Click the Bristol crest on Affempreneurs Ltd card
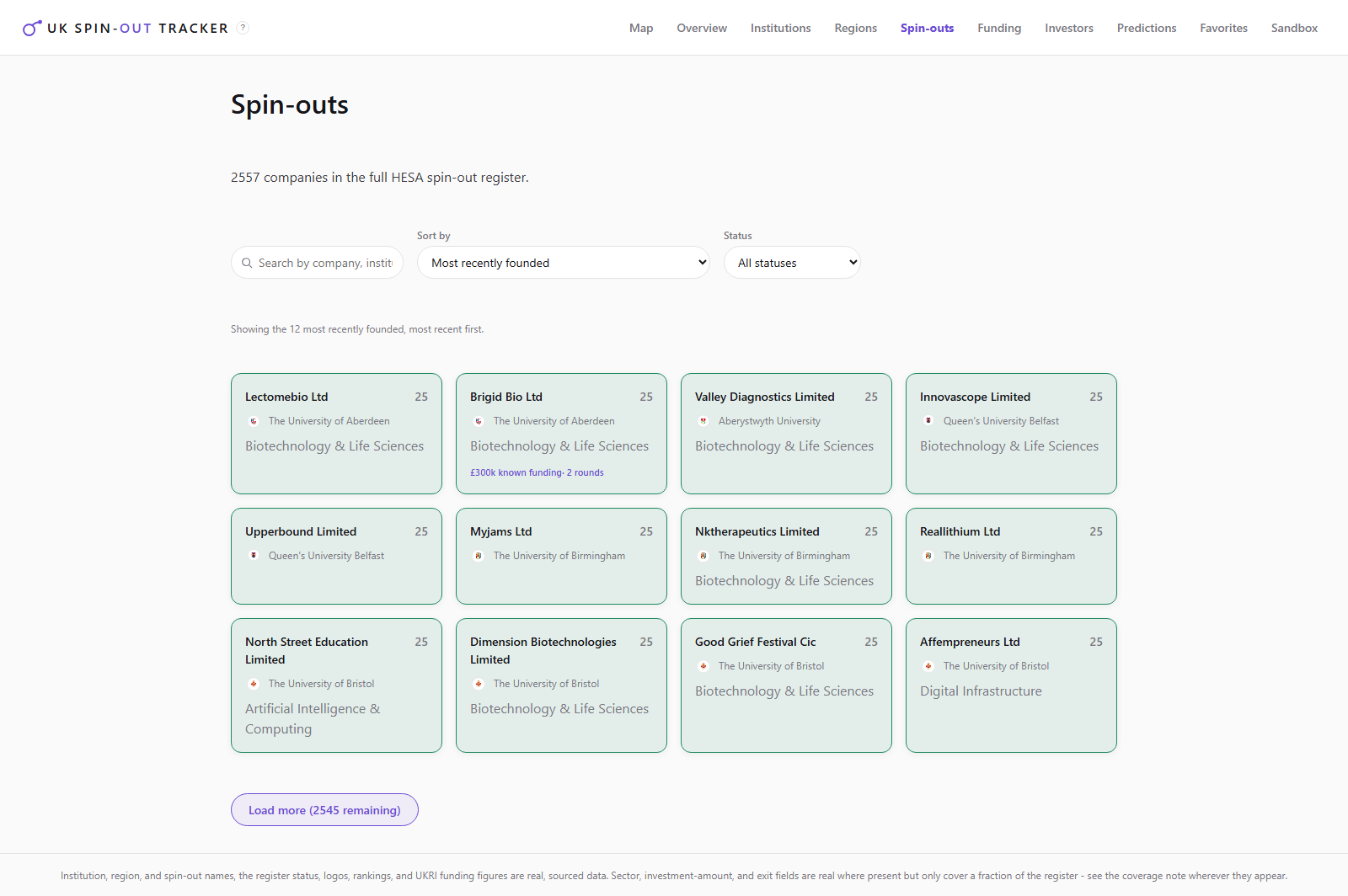This screenshot has height=896, width=1348. tap(928, 666)
